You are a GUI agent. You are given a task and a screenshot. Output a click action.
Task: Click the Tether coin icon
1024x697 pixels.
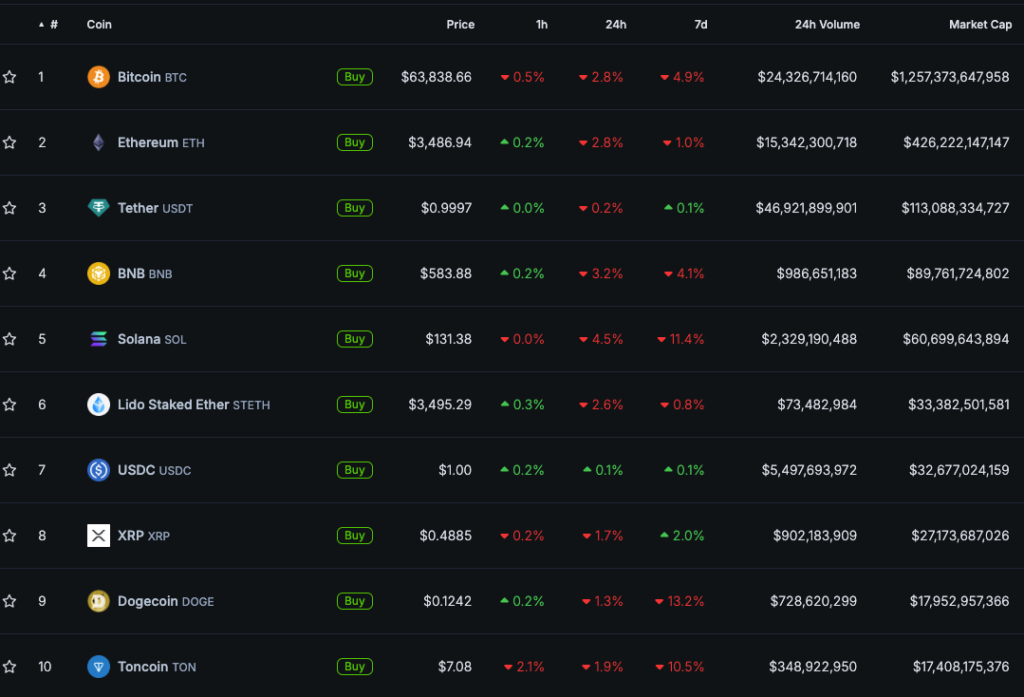(98, 208)
